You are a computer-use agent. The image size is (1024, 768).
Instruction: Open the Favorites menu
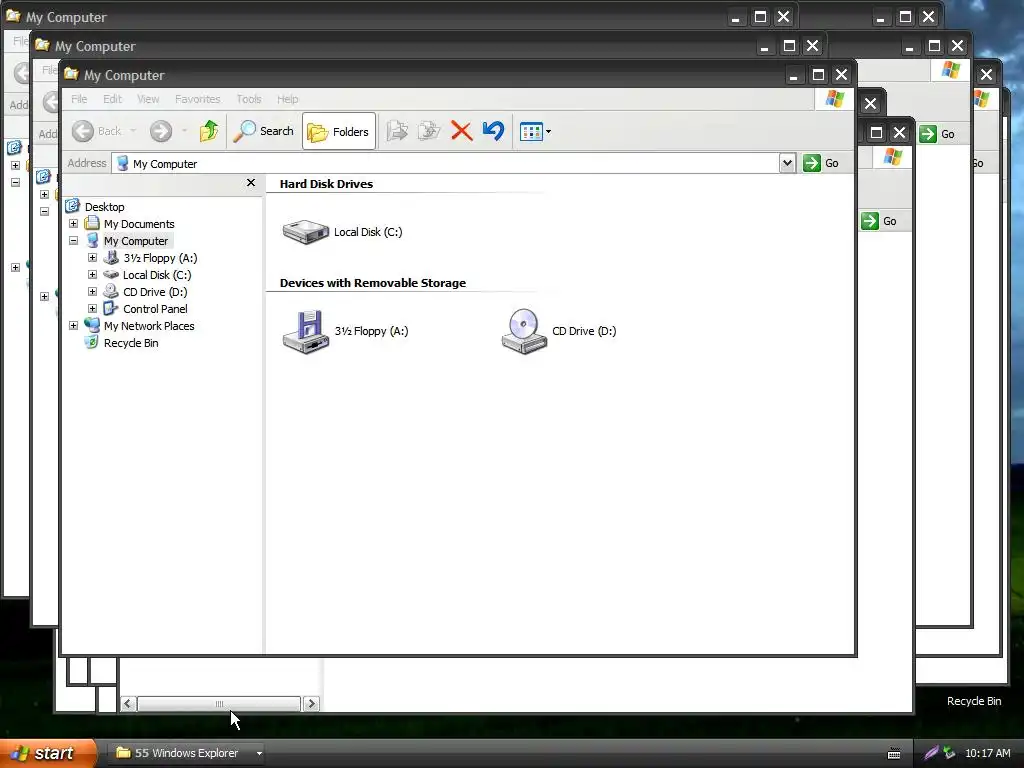click(x=197, y=99)
